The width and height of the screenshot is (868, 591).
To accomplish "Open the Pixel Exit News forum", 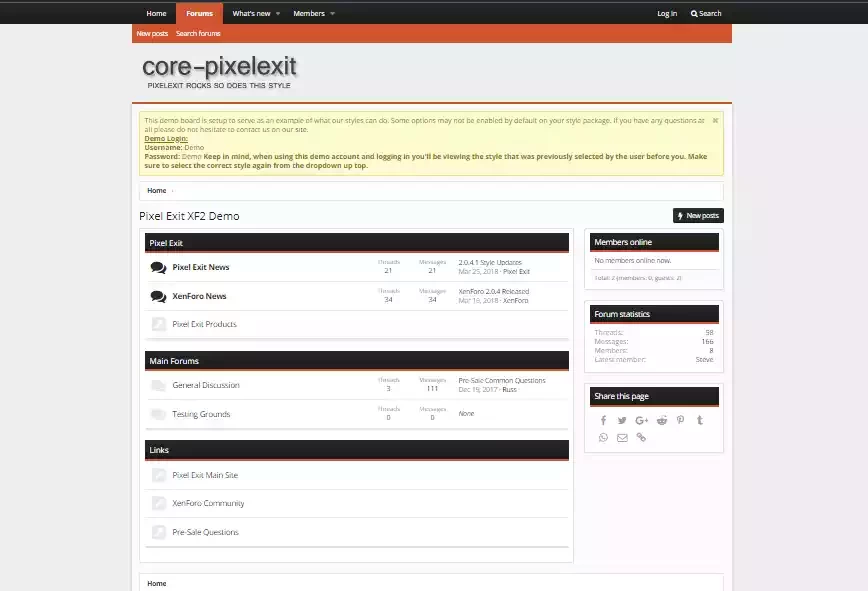I will coord(201,267).
